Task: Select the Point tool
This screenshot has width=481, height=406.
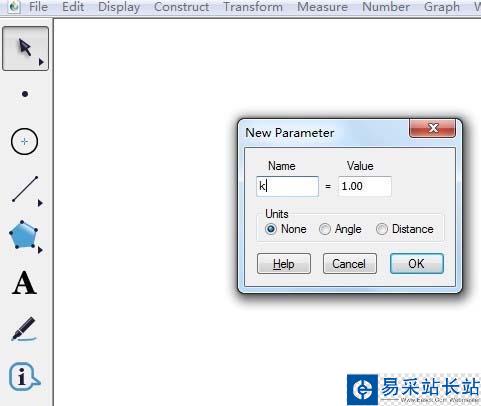Action: click(25, 94)
